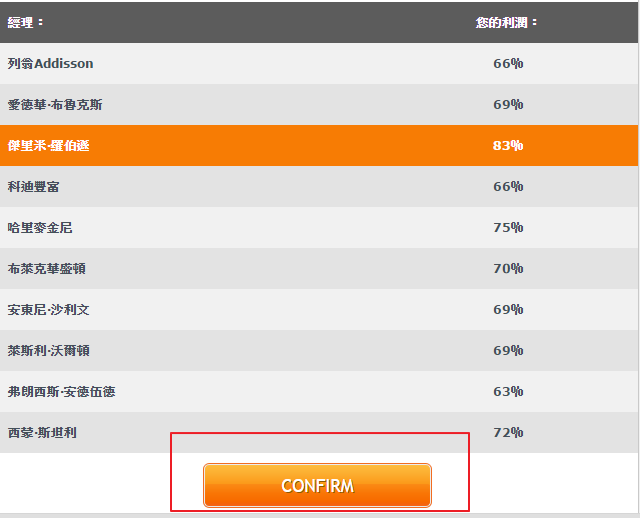The height and width of the screenshot is (518, 640).
Task: Select the 西蒙·斯坦利 manager row
Action: click(x=319, y=432)
